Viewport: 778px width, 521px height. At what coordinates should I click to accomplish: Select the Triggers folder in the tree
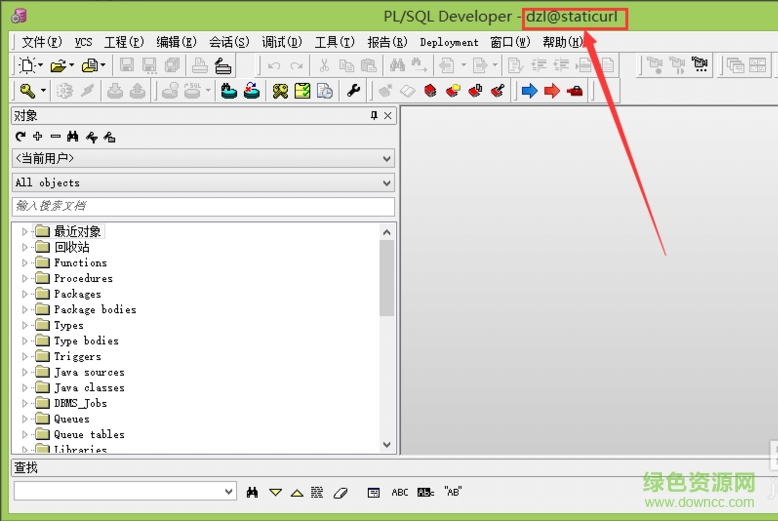point(77,357)
